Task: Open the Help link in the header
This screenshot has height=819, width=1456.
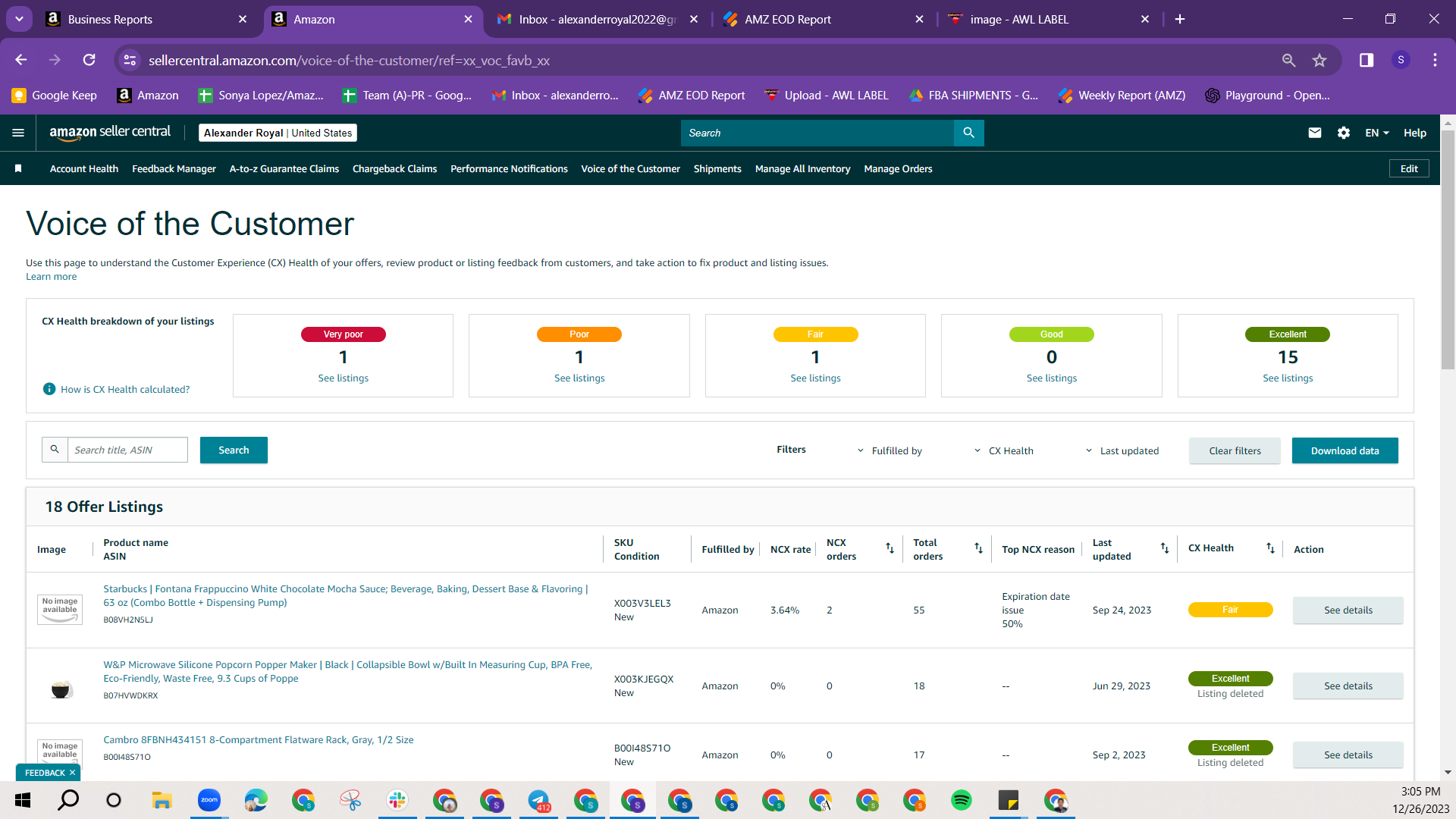Action: 1414,133
